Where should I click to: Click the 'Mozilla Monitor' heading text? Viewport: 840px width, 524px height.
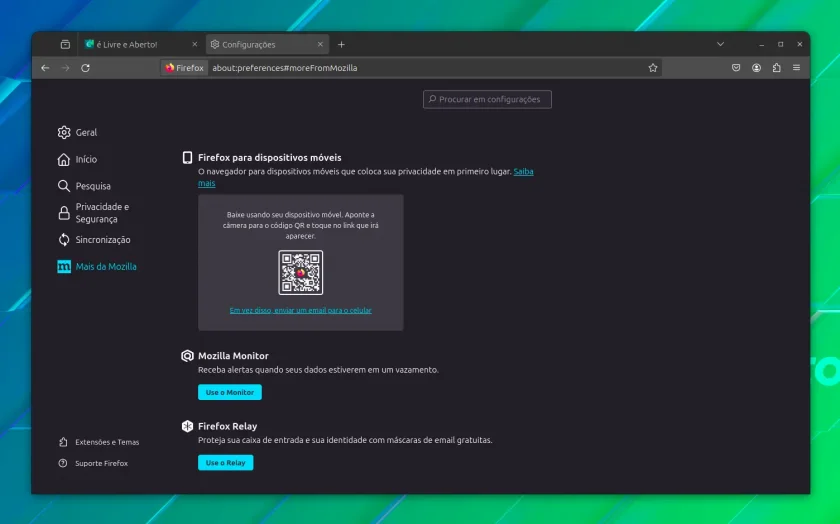click(x=233, y=356)
